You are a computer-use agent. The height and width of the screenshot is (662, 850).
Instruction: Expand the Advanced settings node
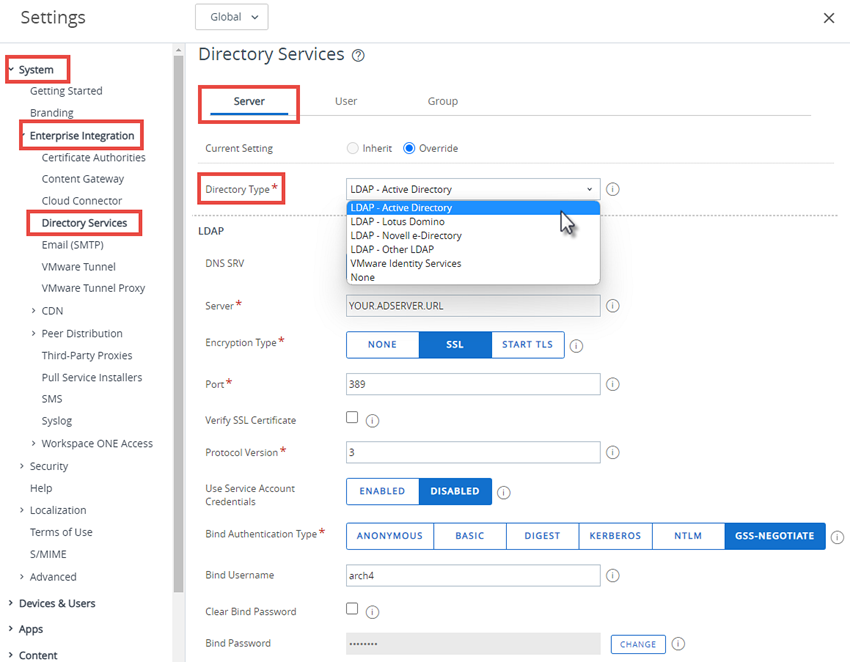pos(22,577)
